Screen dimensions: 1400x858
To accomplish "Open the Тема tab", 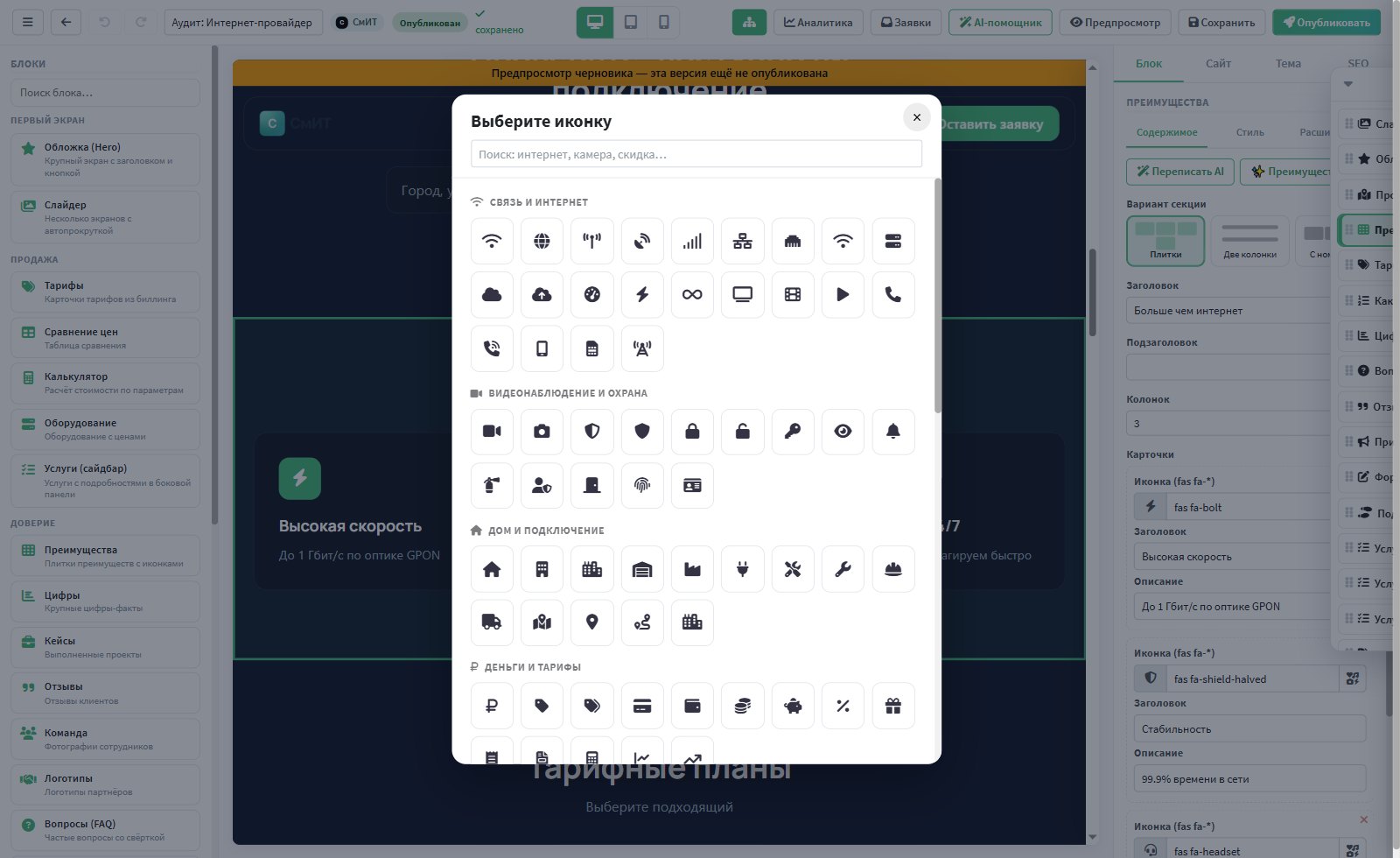I will pos(1288,64).
